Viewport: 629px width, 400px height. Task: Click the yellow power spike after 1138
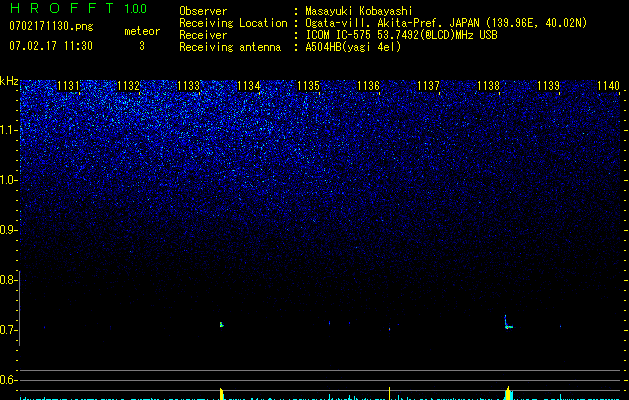coord(508,393)
